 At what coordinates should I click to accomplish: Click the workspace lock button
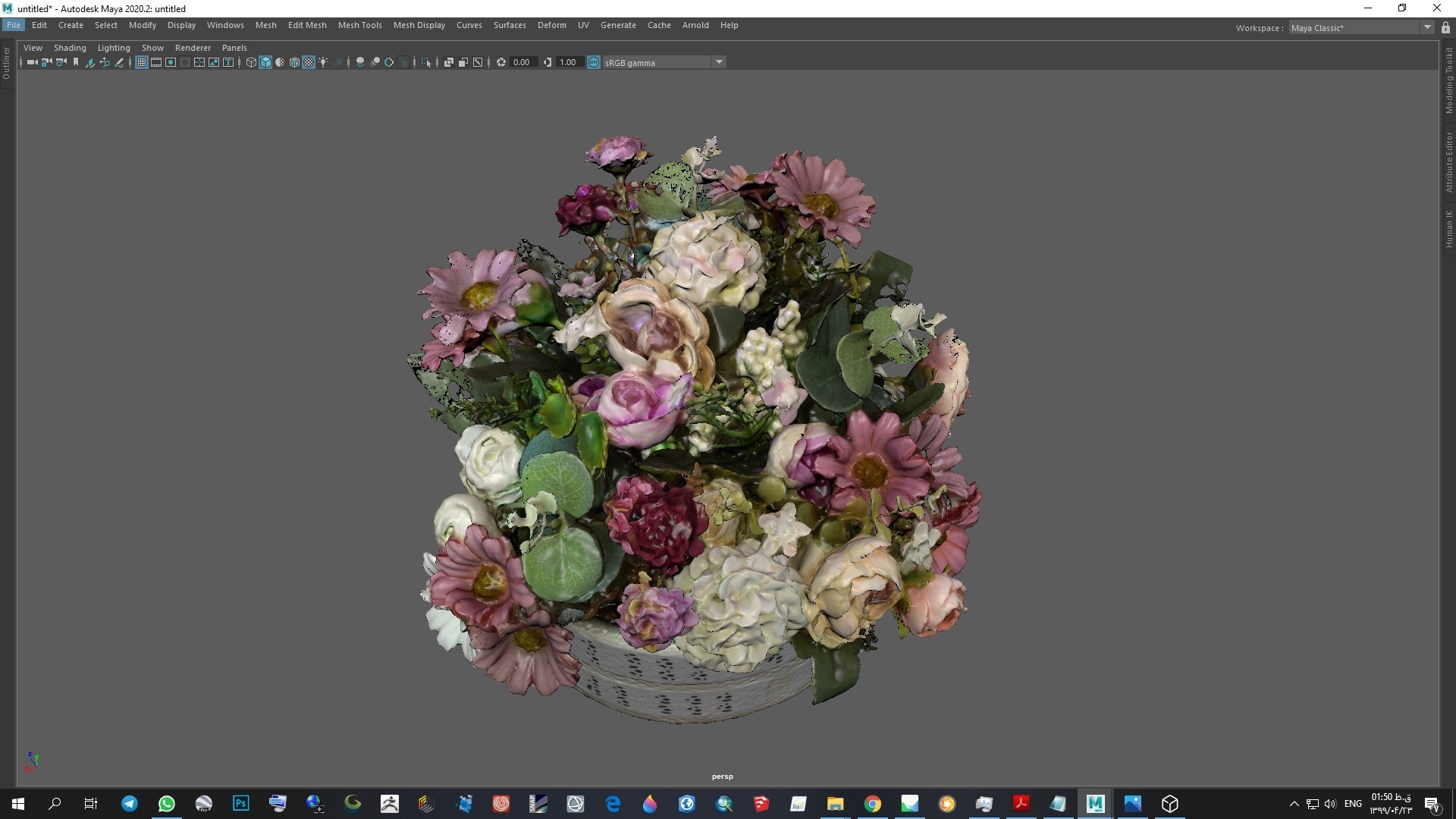(x=1447, y=27)
